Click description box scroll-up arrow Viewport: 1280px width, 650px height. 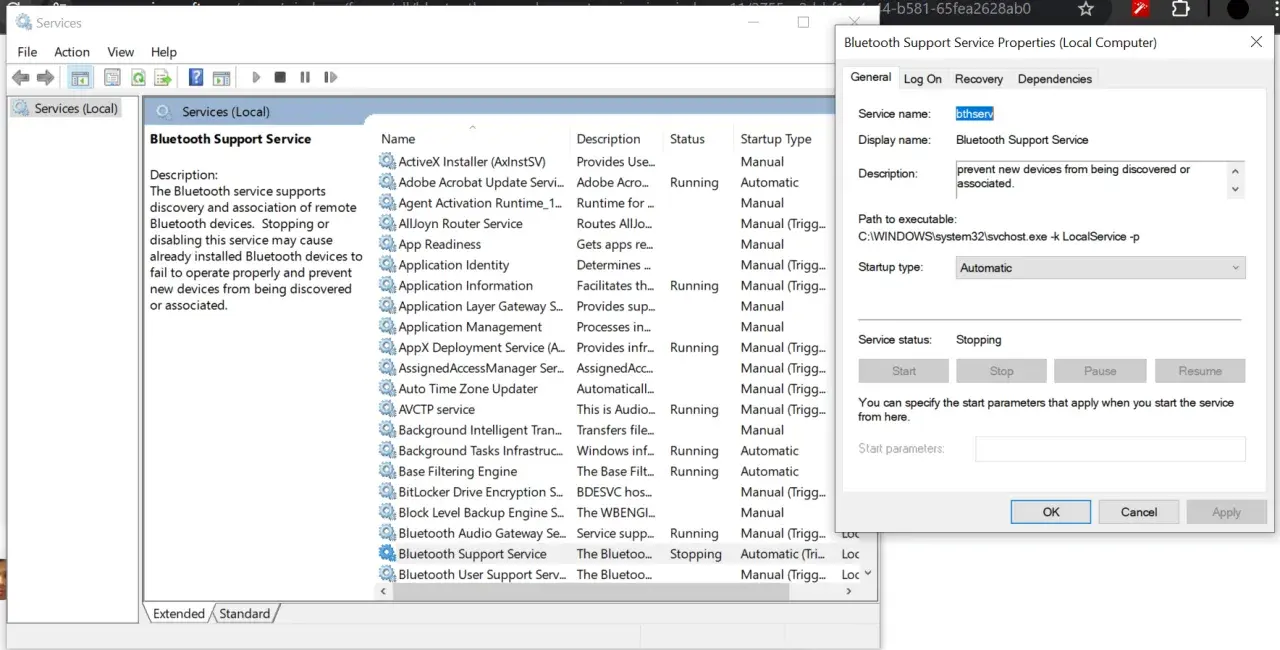1236,170
